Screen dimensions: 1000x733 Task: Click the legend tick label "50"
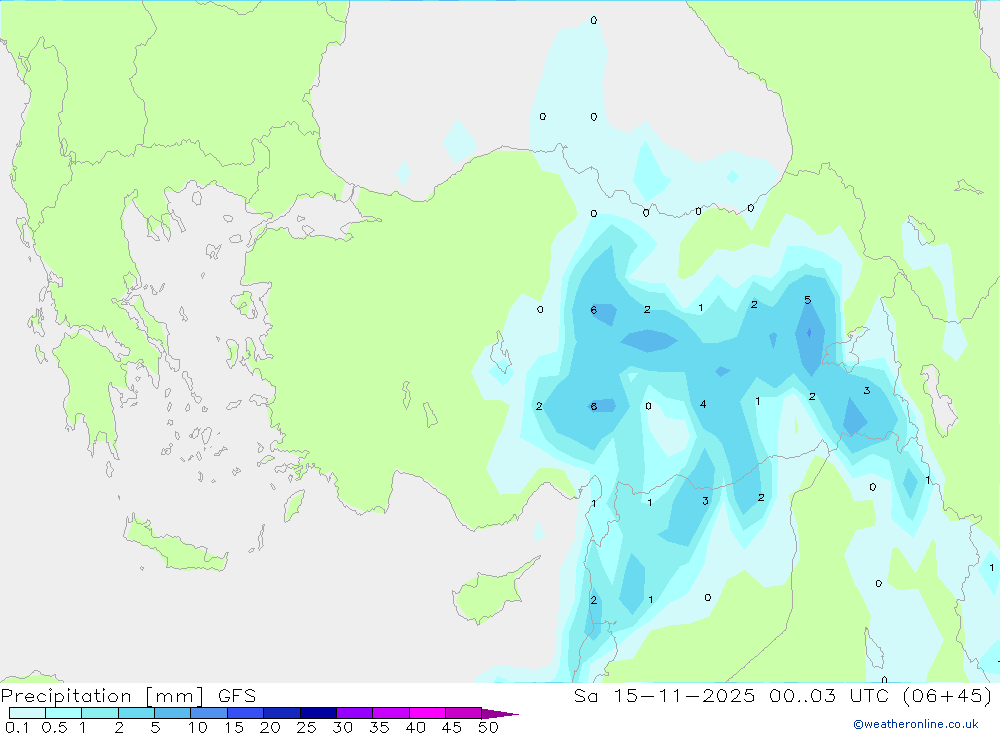(489, 727)
